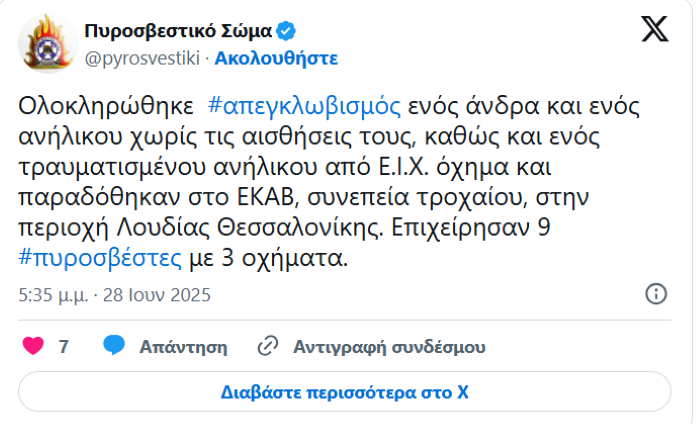Click the chain link copy icon
This screenshot has height=424, width=700.
(x=267, y=347)
